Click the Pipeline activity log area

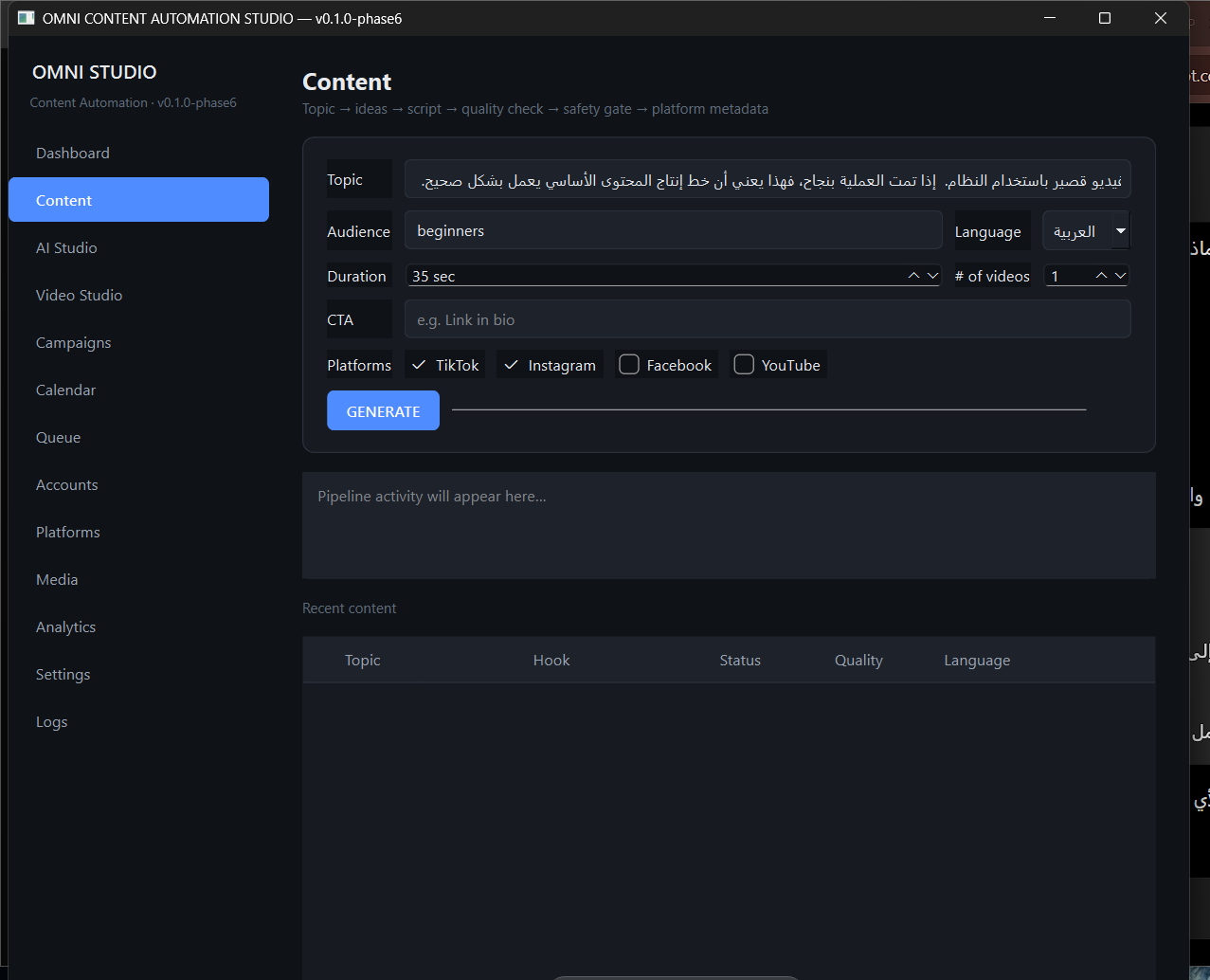tap(729, 525)
